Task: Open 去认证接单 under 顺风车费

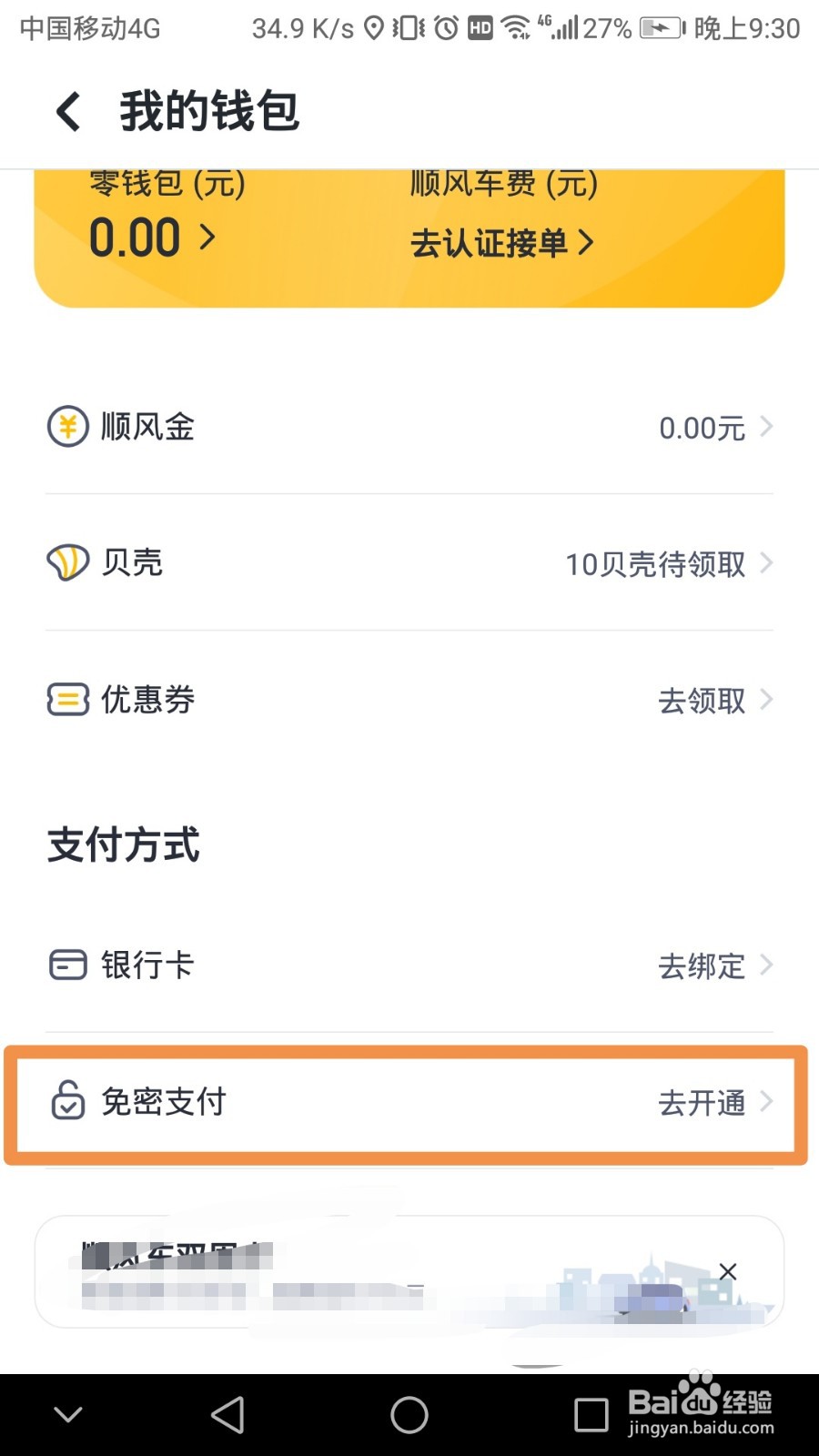Action: [502, 243]
